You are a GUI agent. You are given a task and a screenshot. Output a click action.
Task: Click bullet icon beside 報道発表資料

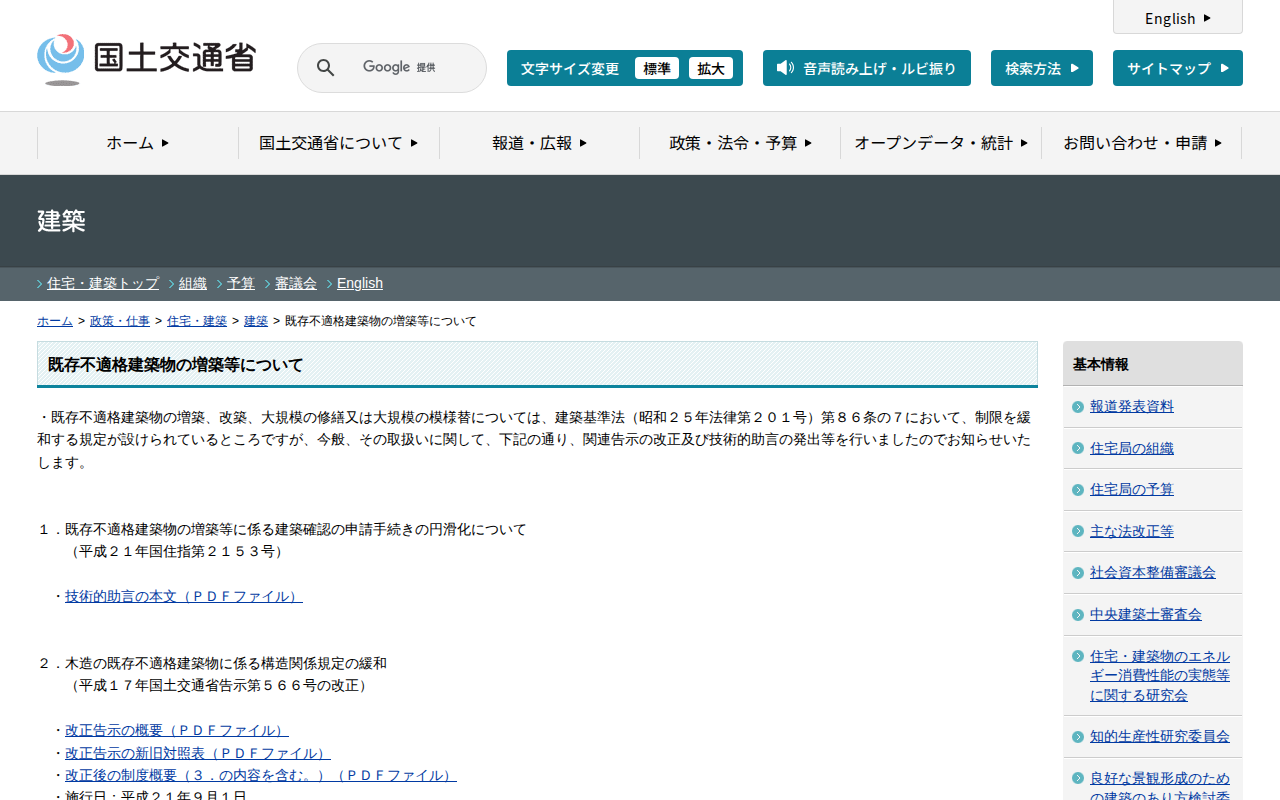(x=1077, y=407)
